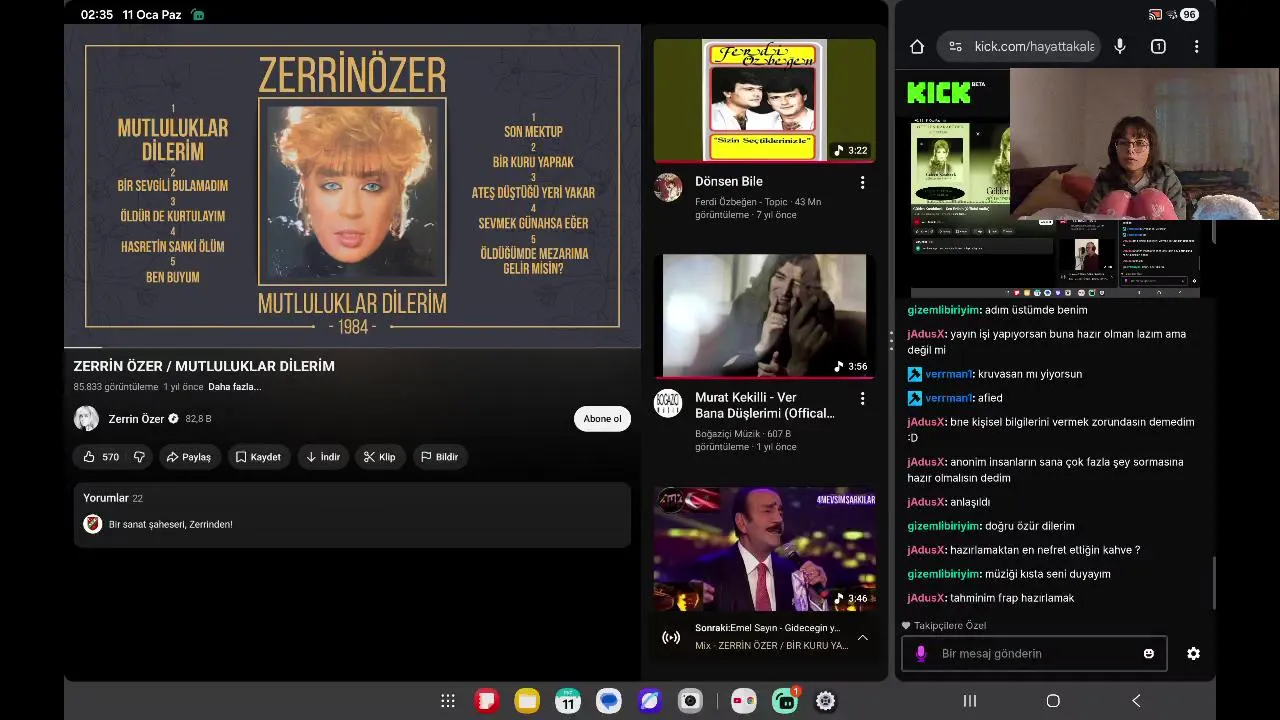Play Dönsen Bile thumbnail
Viewport: 1280px width, 720px height.
point(765,100)
